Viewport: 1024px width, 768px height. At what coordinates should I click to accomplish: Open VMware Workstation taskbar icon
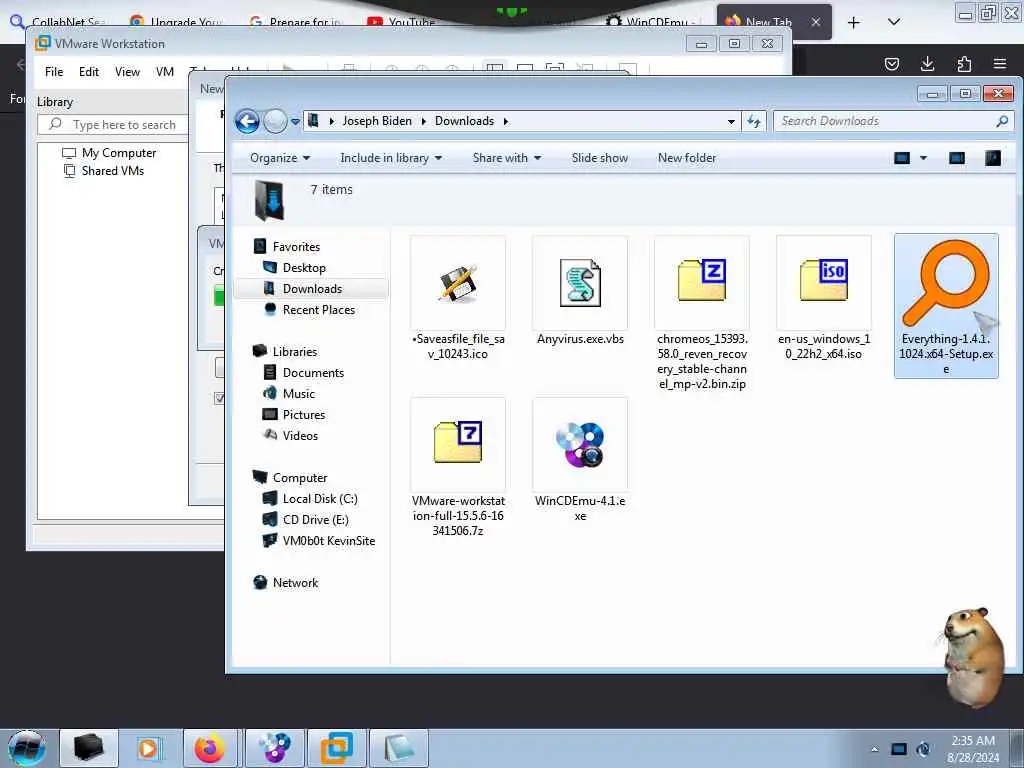click(336, 748)
